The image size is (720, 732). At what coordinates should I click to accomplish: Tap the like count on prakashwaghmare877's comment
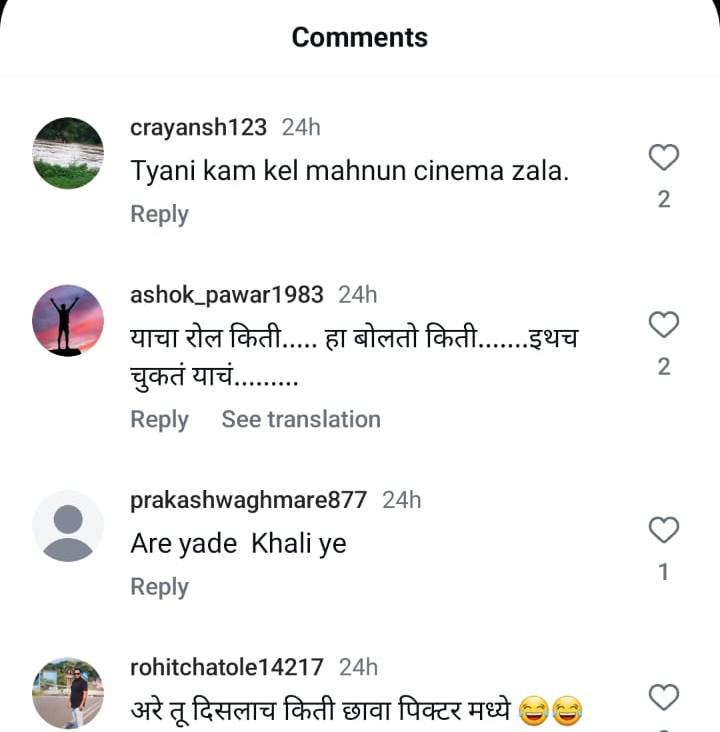[664, 572]
